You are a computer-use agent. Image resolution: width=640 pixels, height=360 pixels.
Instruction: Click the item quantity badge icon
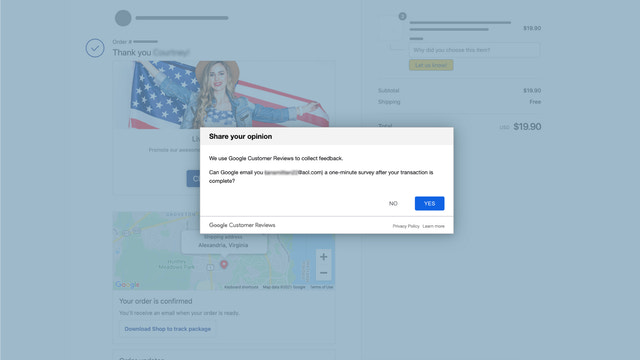coord(402,16)
